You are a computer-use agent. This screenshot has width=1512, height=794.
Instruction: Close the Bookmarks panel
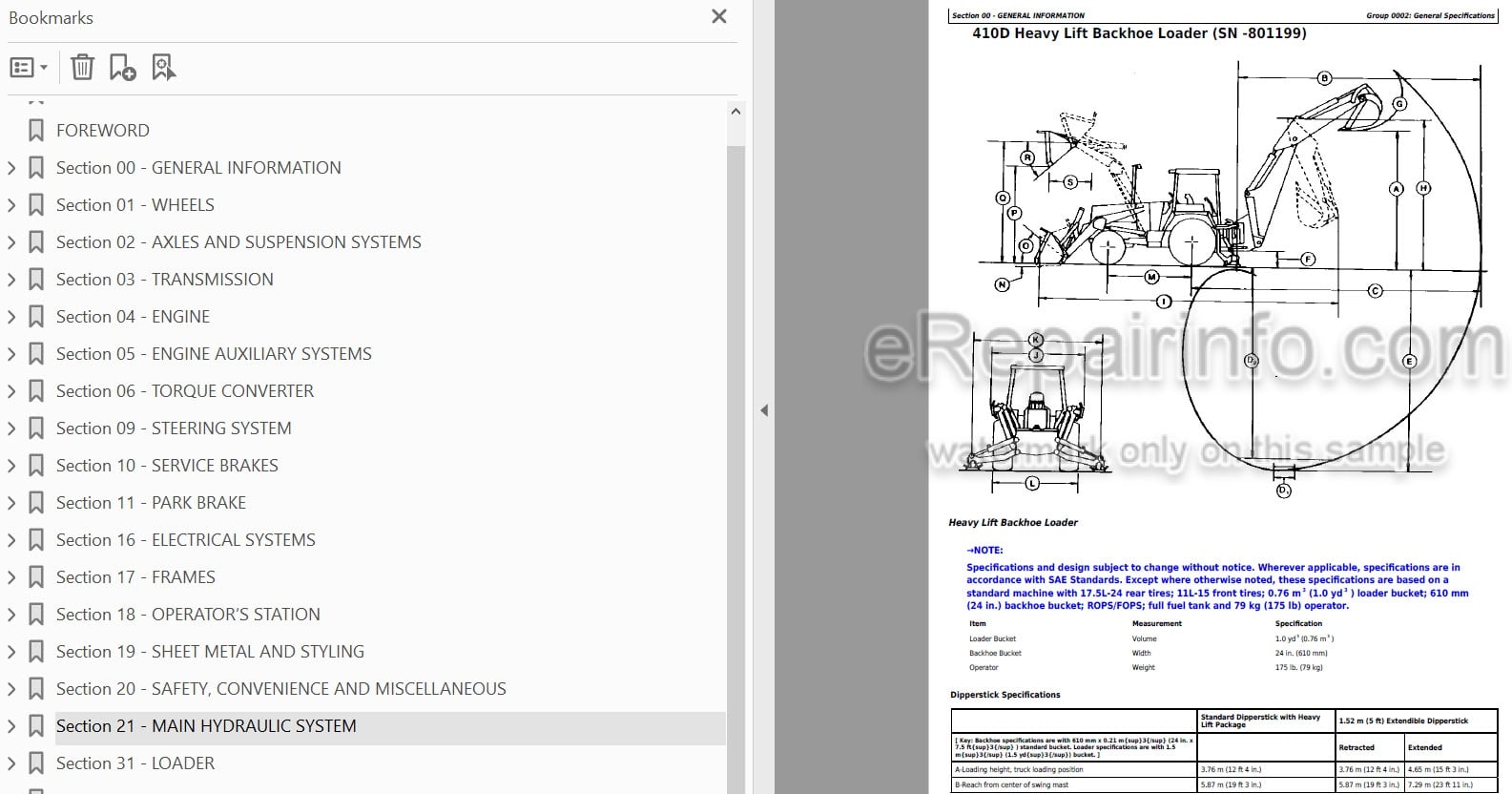click(x=719, y=16)
